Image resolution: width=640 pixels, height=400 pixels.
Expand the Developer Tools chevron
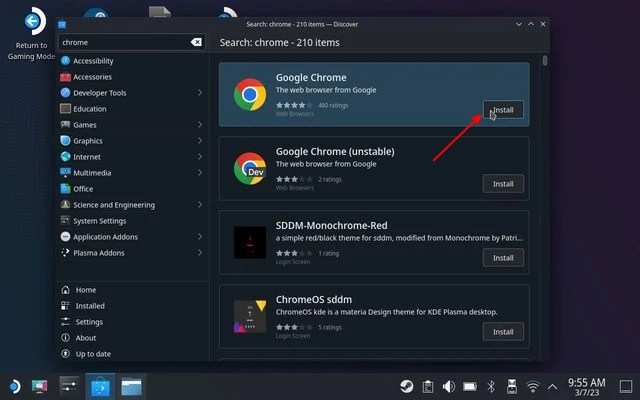200,93
